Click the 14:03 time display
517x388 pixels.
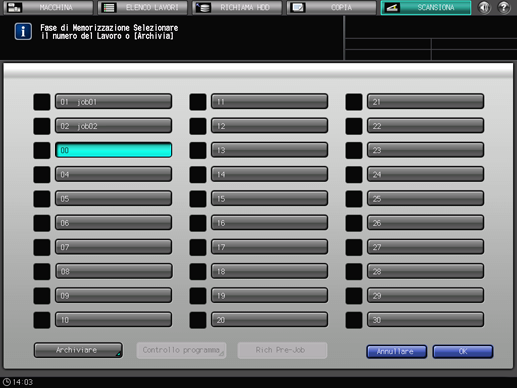(x=23, y=382)
